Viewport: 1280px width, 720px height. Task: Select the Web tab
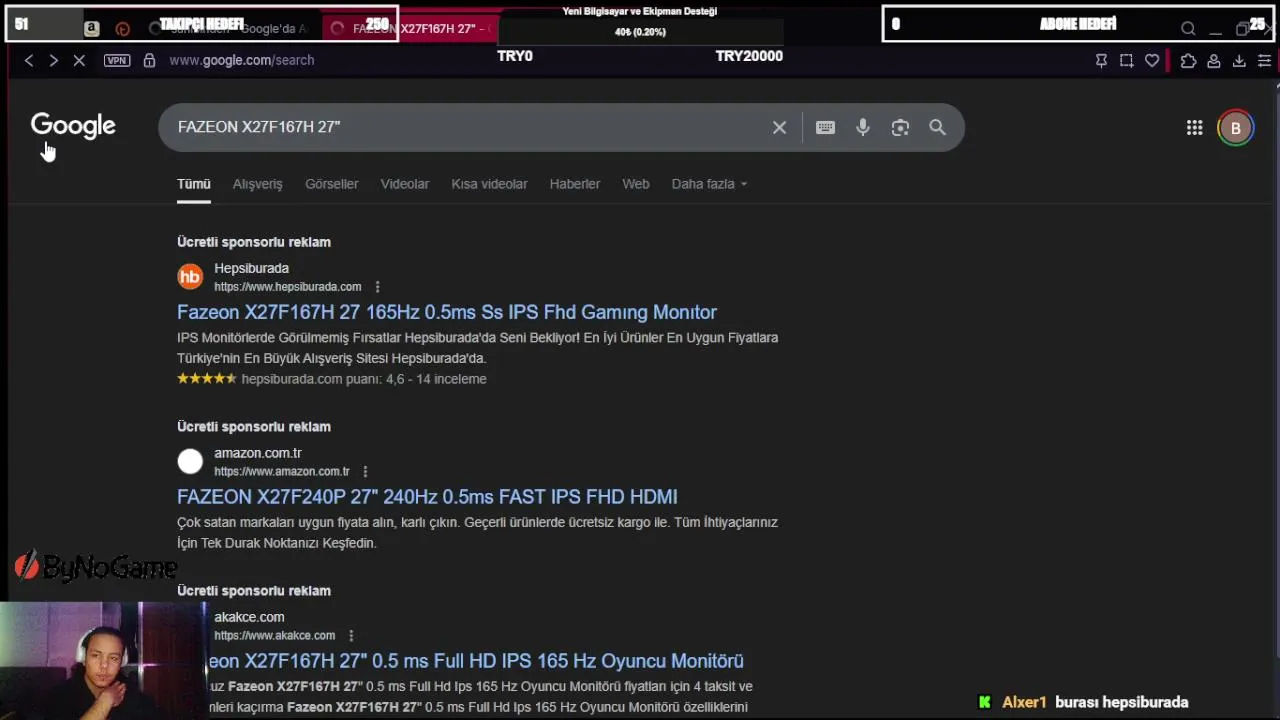tap(636, 184)
